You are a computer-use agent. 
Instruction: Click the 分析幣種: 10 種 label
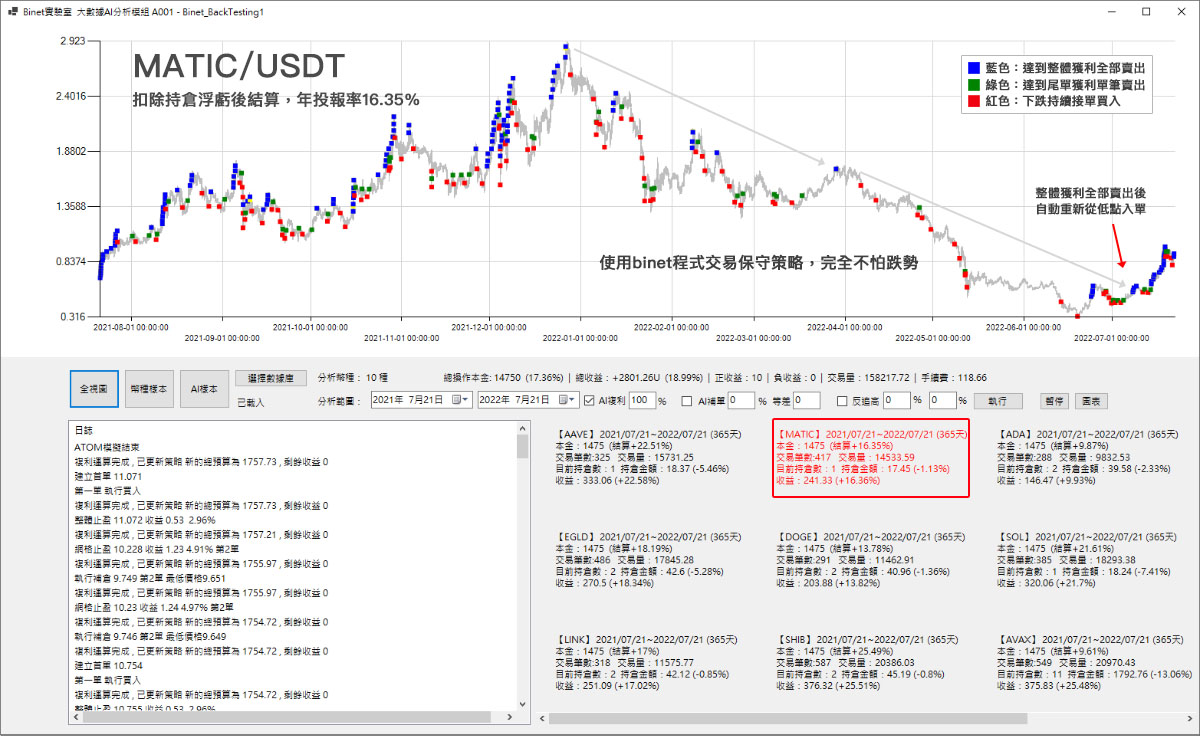351,378
